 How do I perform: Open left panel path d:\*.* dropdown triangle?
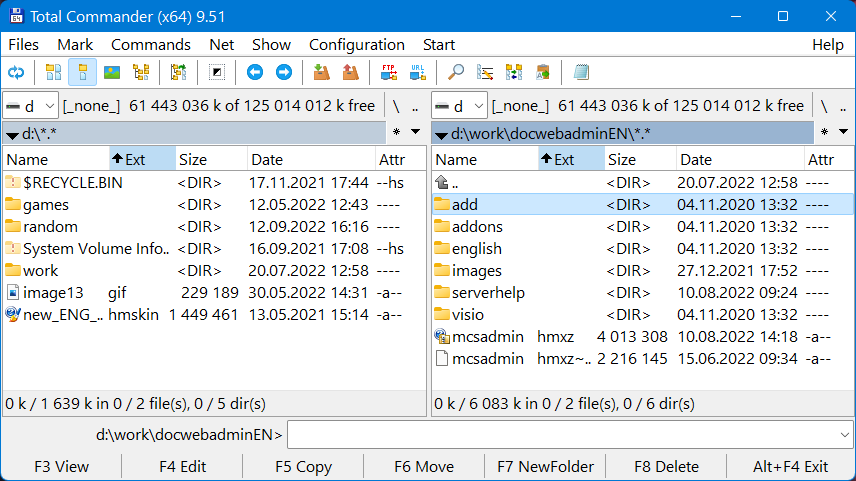coord(12,134)
